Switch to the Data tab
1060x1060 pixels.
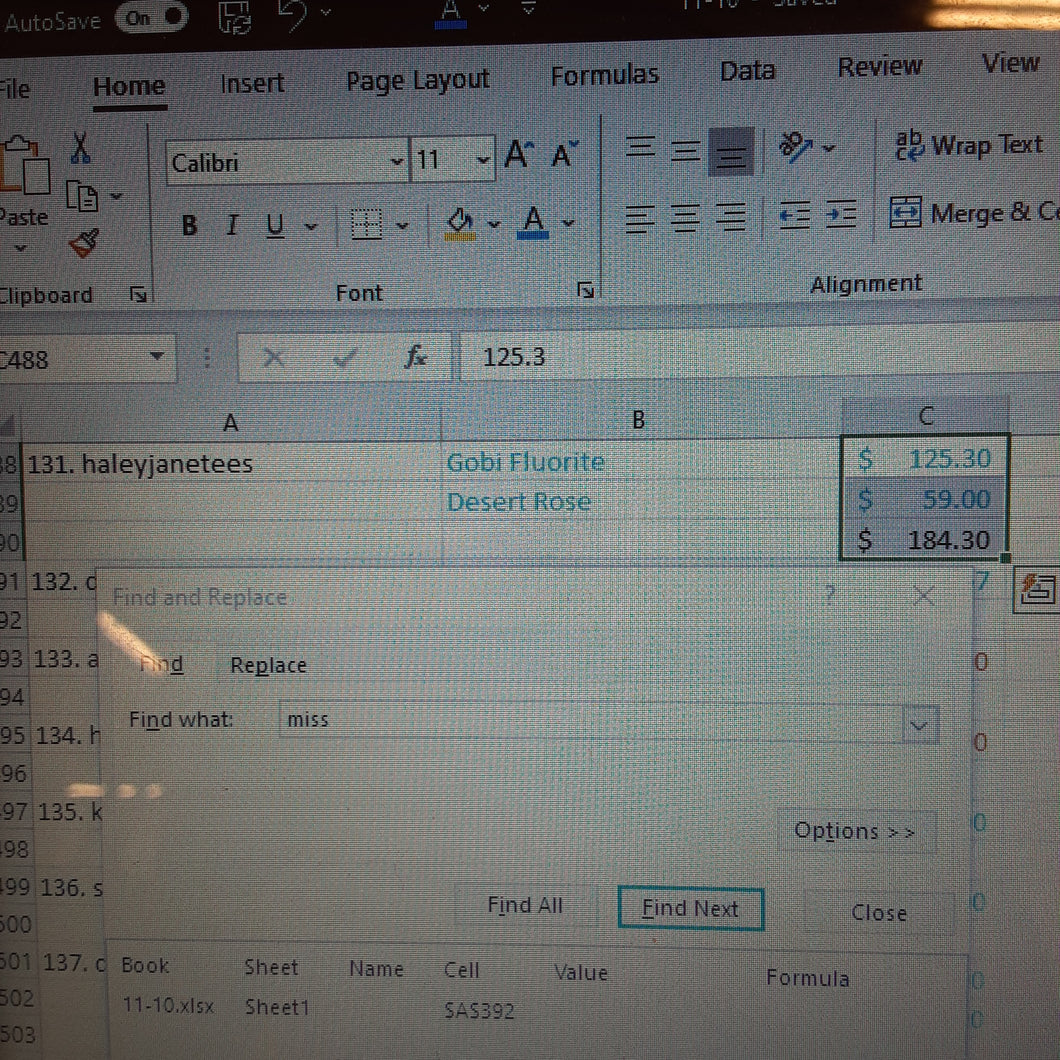click(x=747, y=70)
